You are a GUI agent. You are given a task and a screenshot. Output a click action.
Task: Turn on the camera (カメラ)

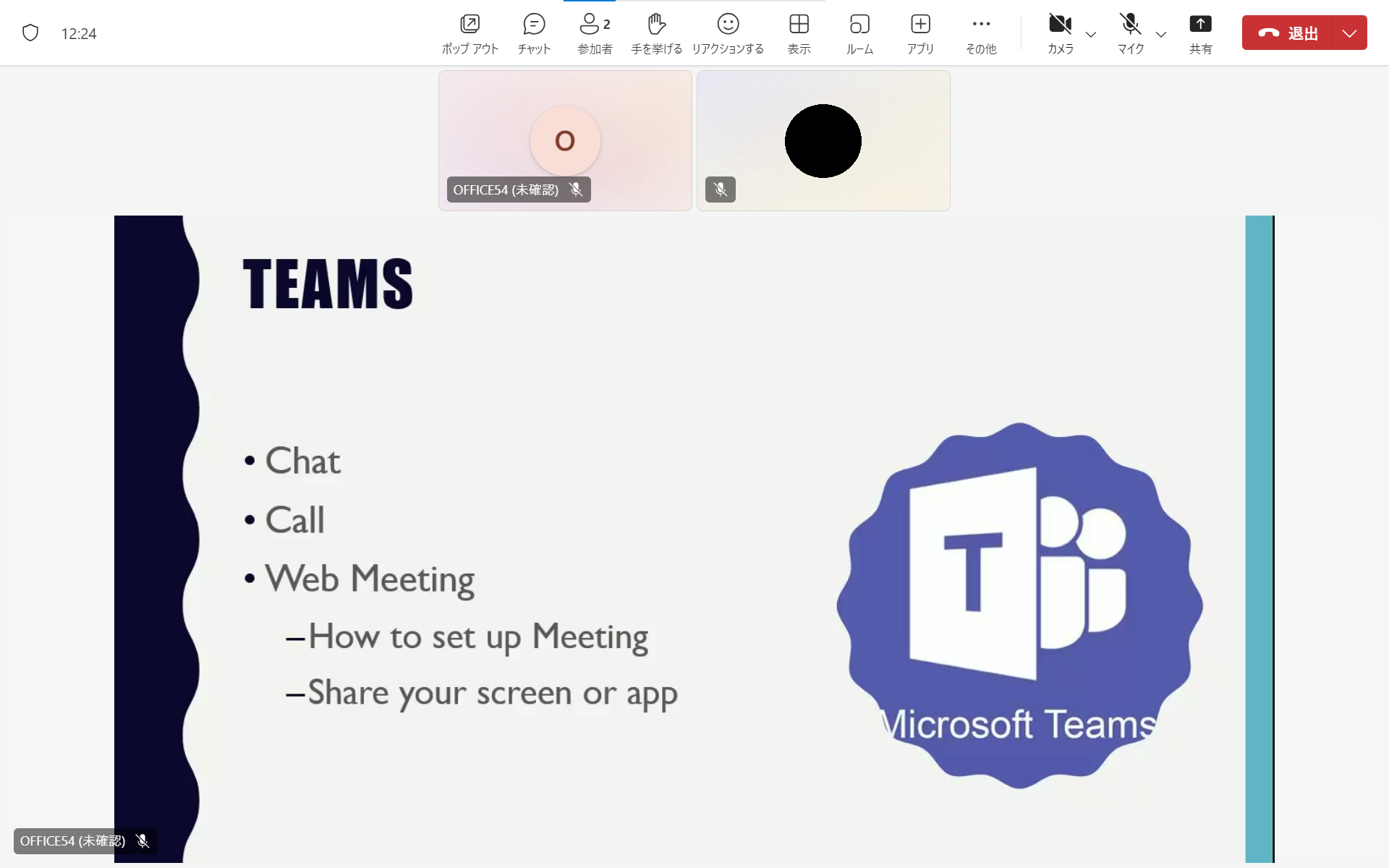coord(1060,33)
